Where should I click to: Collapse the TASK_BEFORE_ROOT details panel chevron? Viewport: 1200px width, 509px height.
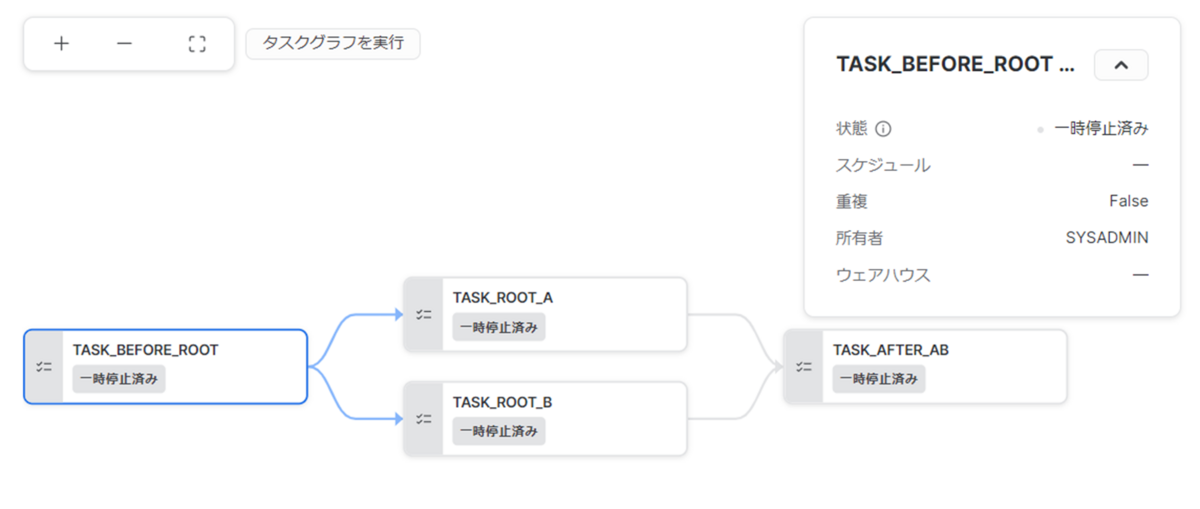point(1121,65)
